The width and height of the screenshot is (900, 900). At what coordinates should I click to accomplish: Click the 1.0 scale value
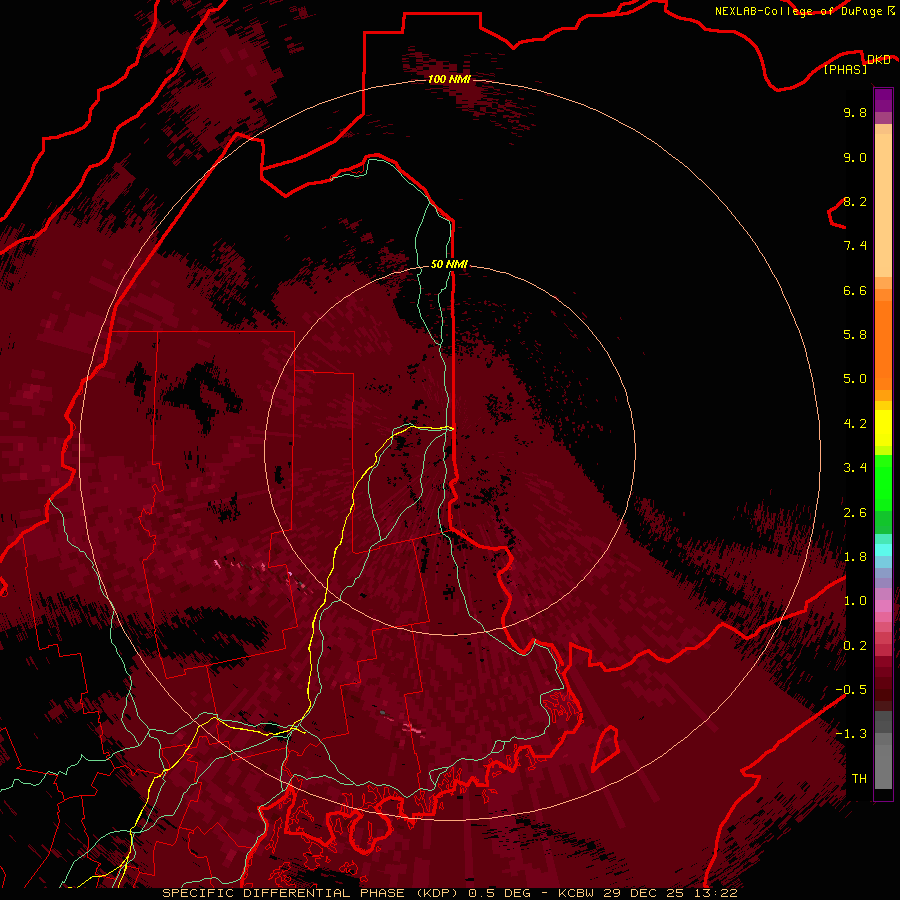click(855, 601)
